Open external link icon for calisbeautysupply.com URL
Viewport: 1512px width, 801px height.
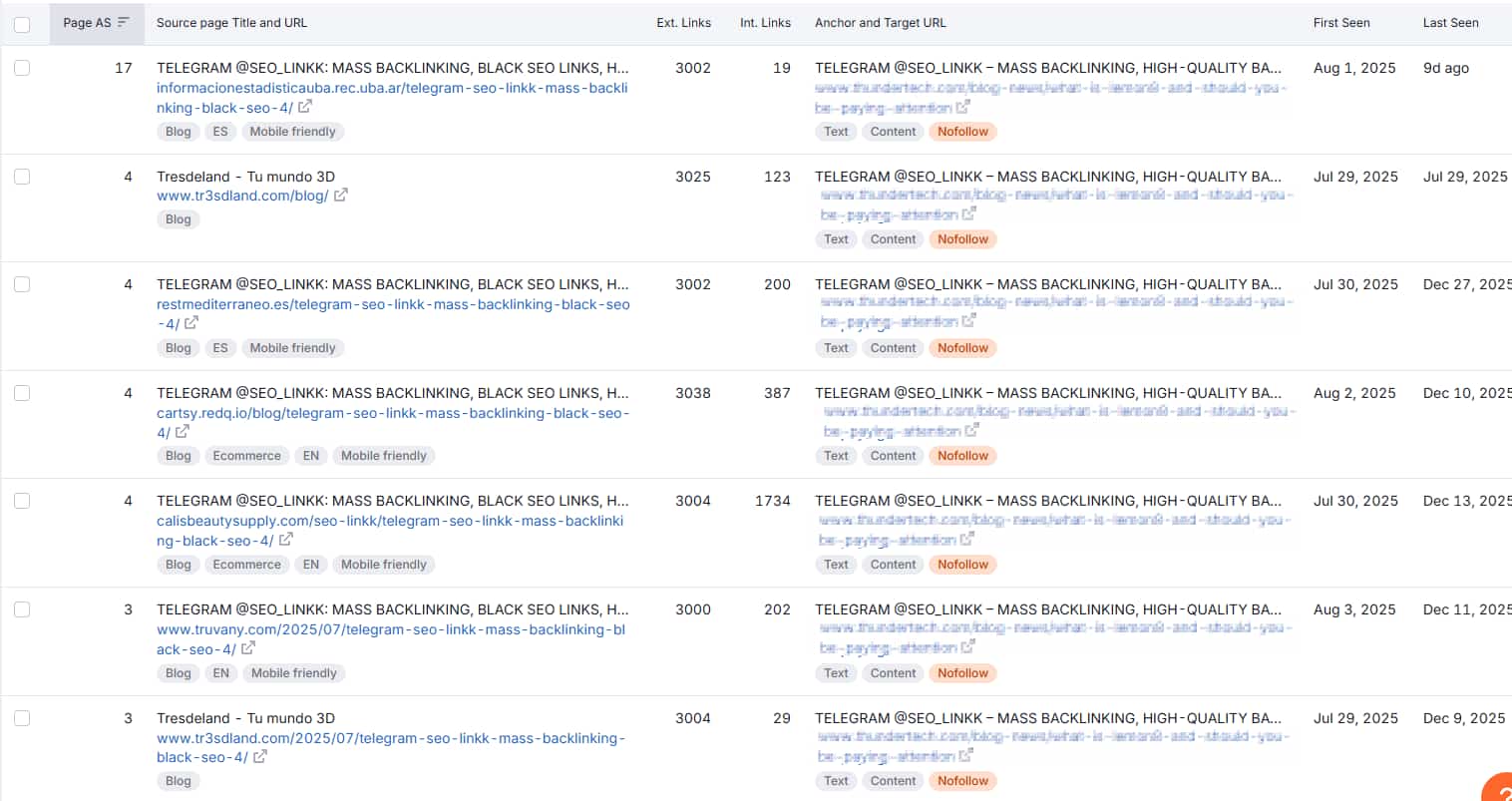point(286,540)
